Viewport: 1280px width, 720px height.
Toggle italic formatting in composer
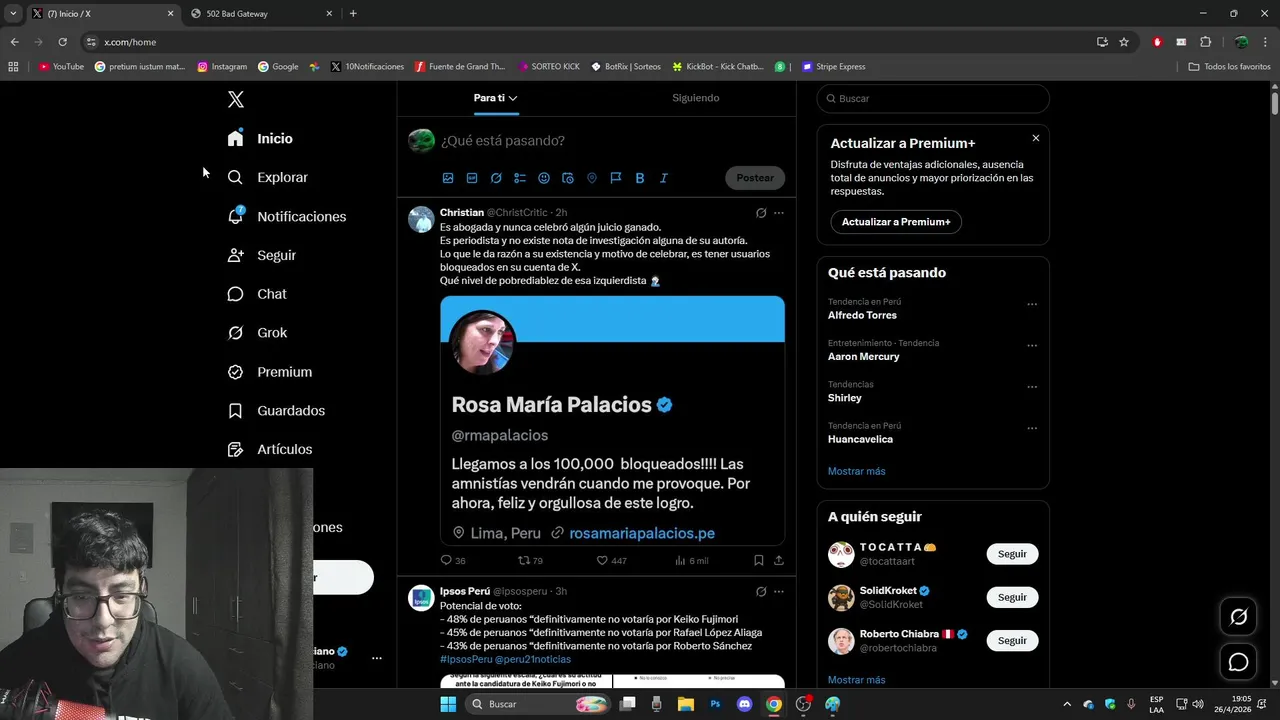tap(664, 178)
